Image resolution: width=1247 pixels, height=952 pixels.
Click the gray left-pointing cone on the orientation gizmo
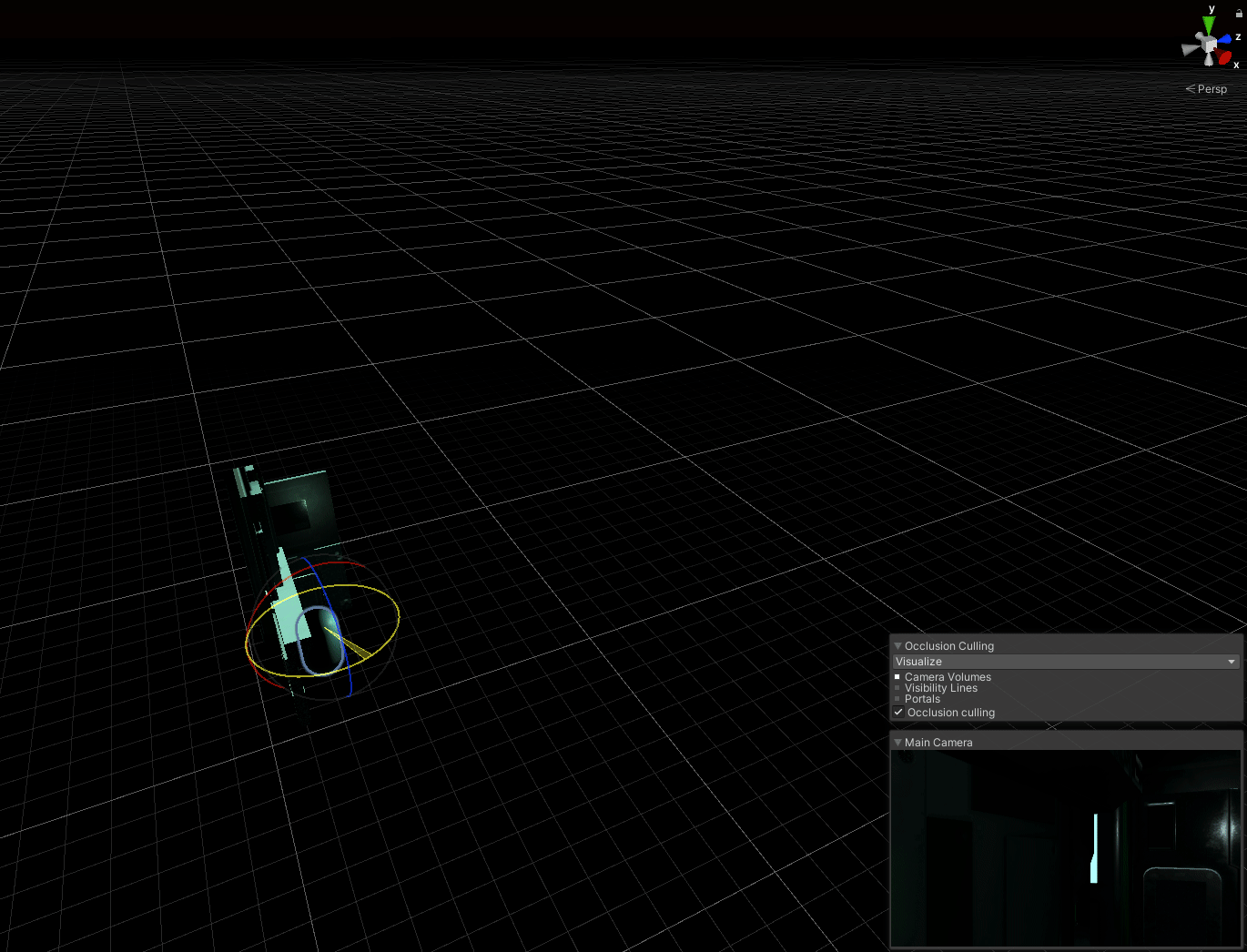coord(1191,49)
